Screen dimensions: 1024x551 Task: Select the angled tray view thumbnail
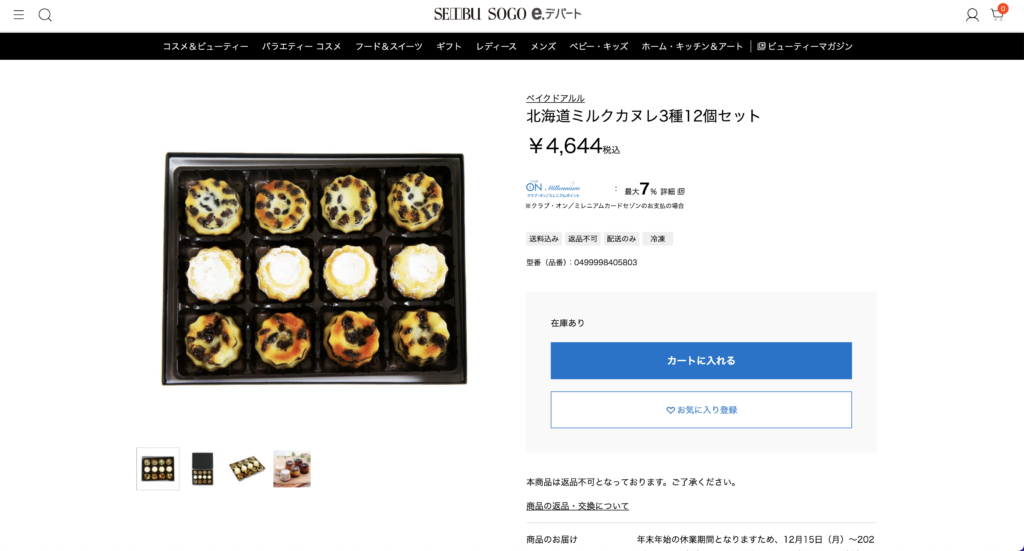[x=246, y=468]
